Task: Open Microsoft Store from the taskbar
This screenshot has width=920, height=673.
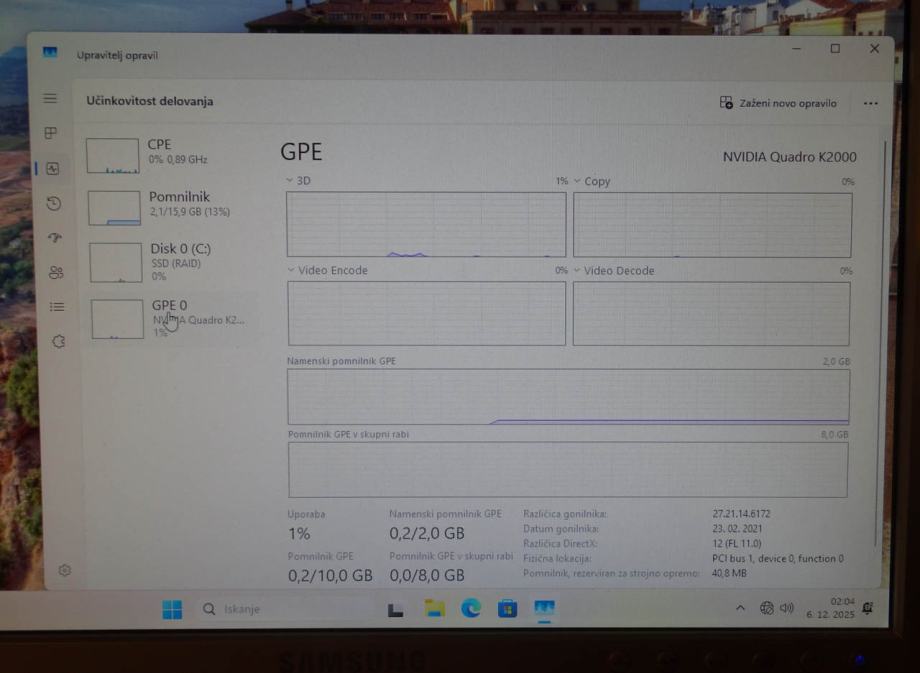Action: [508, 609]
